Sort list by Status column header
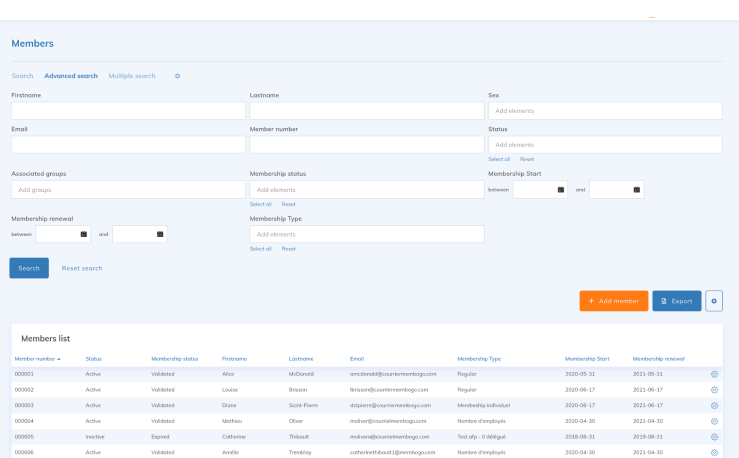 93,359
